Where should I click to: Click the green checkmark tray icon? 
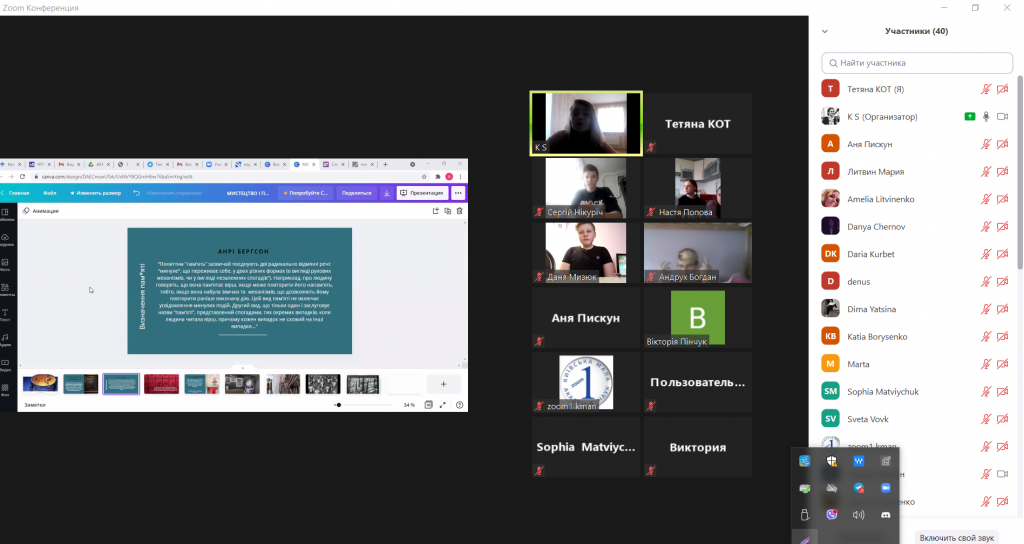805,488
